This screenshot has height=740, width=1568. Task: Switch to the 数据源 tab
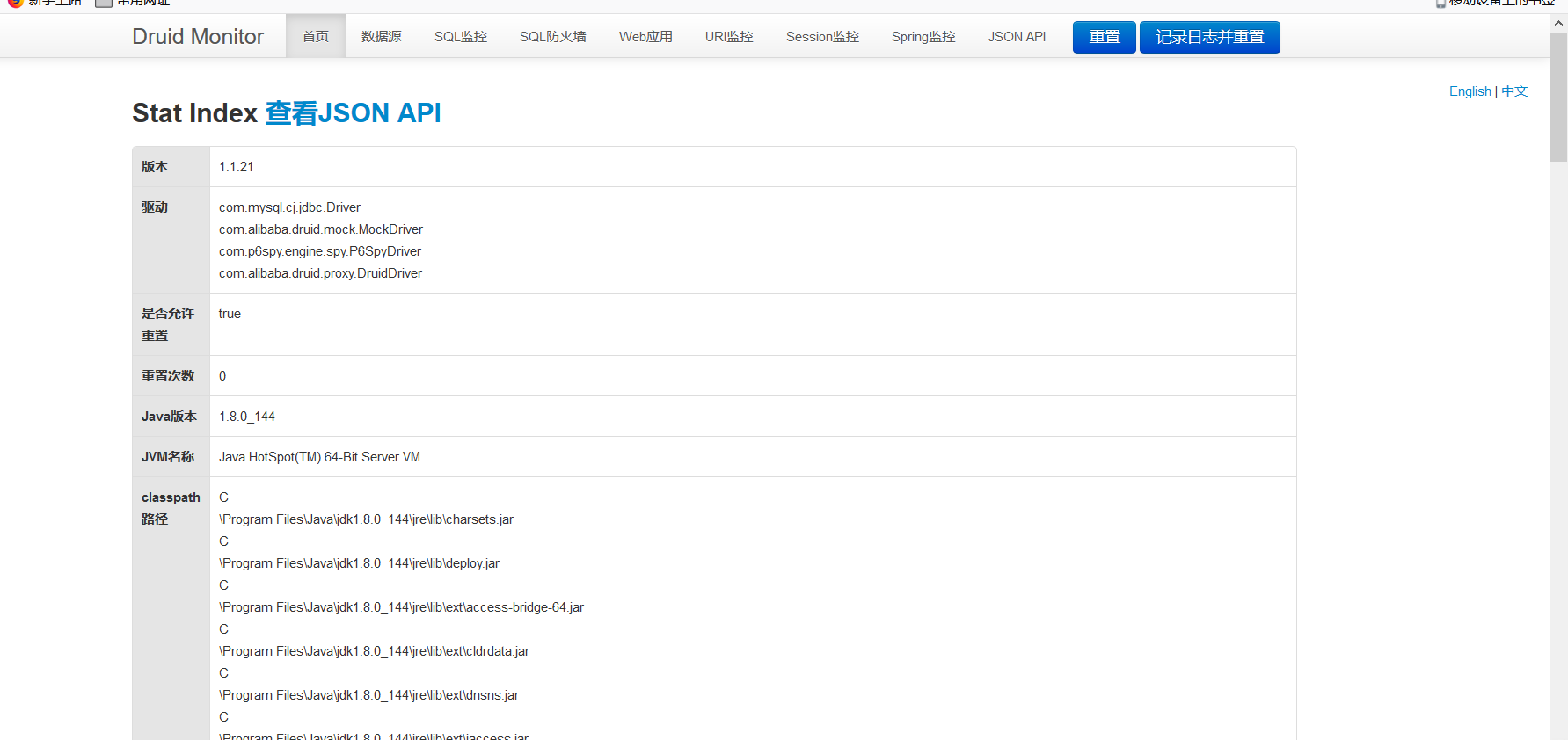tap(382, 36)
